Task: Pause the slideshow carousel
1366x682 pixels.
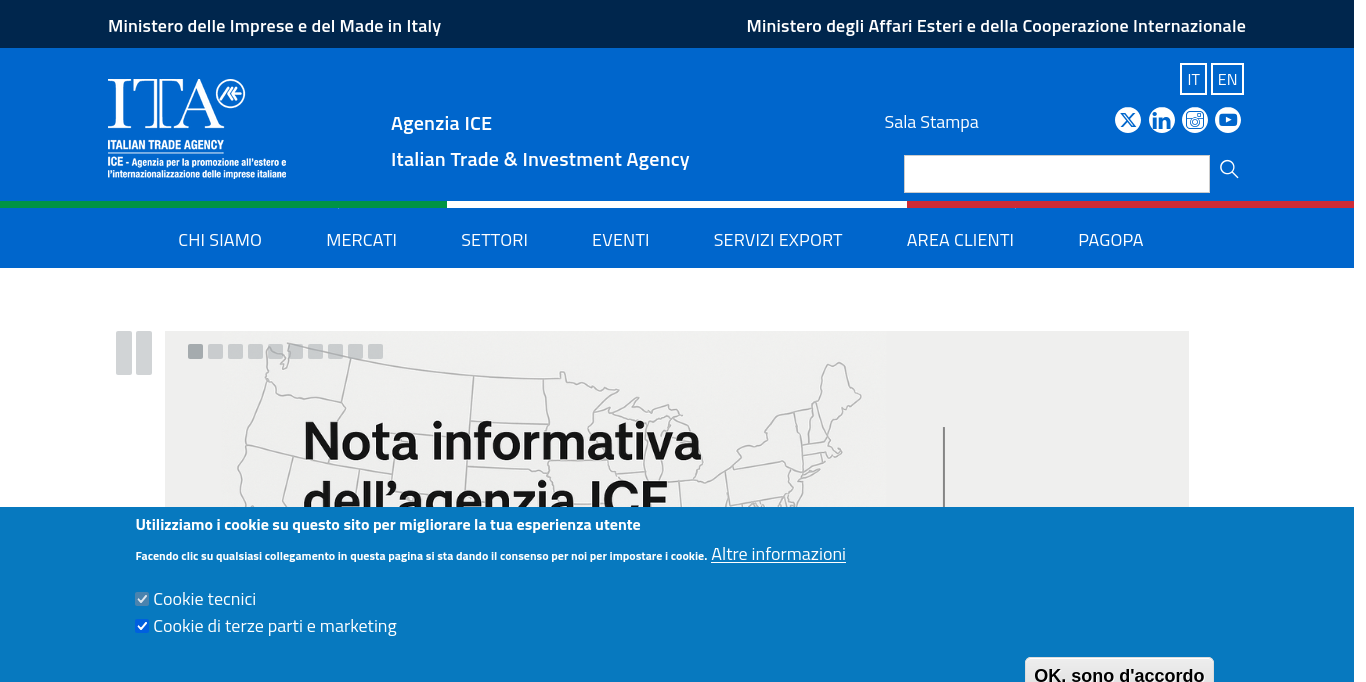Action: click(x=134, y=353)
